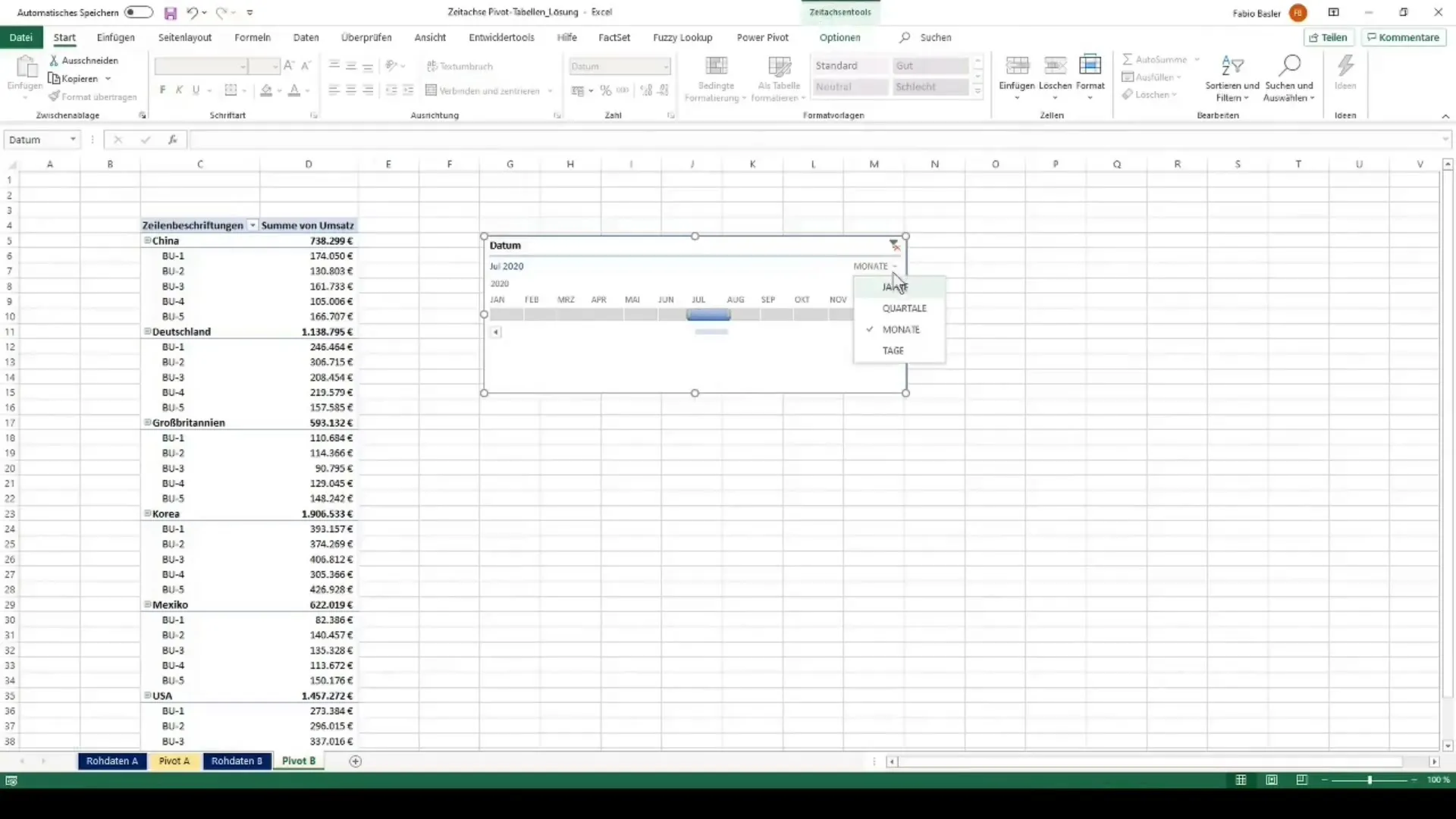This screenshot has width=1456, height=819.
Task: Click the Save icon in title bar
Action: (171, 13)
